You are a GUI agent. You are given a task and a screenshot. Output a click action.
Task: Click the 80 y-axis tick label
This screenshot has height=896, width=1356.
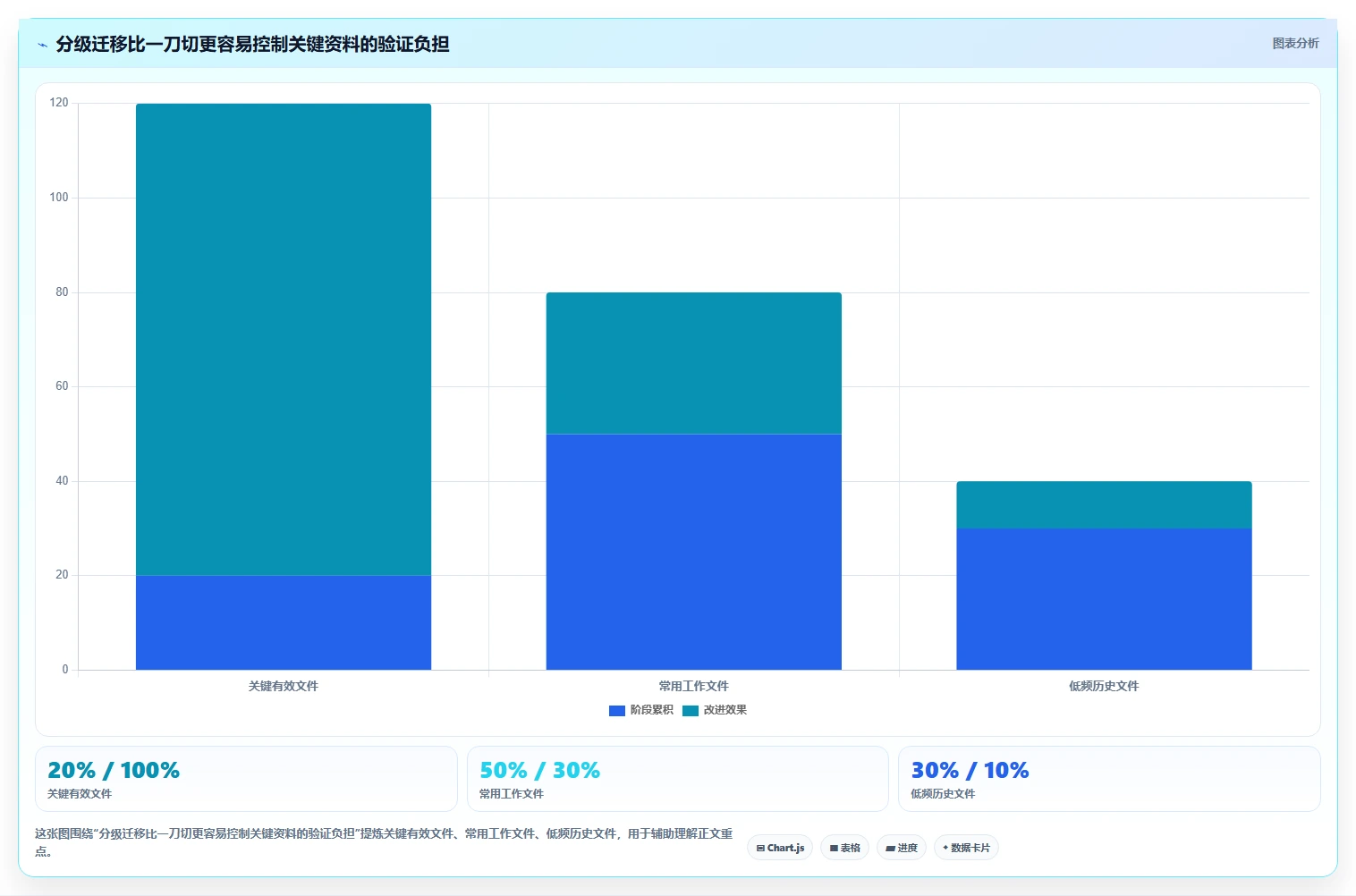[62, 292]
